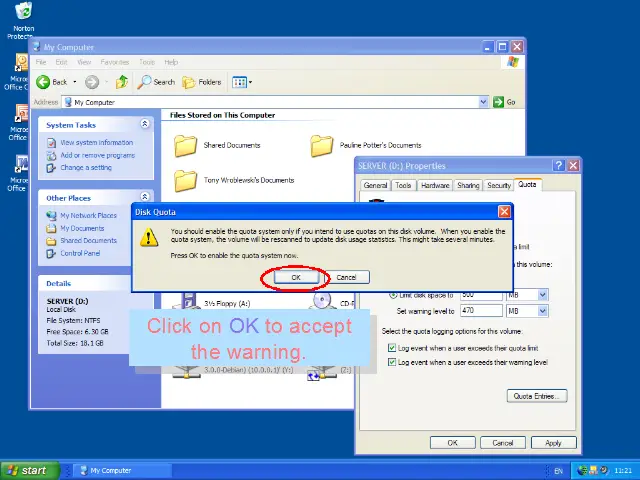This screenshot has height=480, width=640.
Task: Select the Quota tab in SERVER Properties
Action: (x=527, y=184)
